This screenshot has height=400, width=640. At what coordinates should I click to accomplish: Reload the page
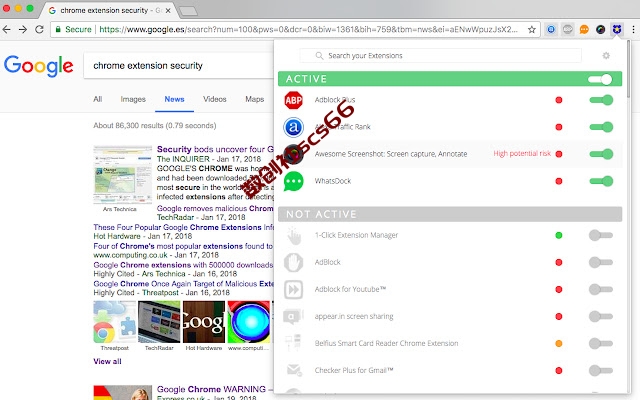39,29
